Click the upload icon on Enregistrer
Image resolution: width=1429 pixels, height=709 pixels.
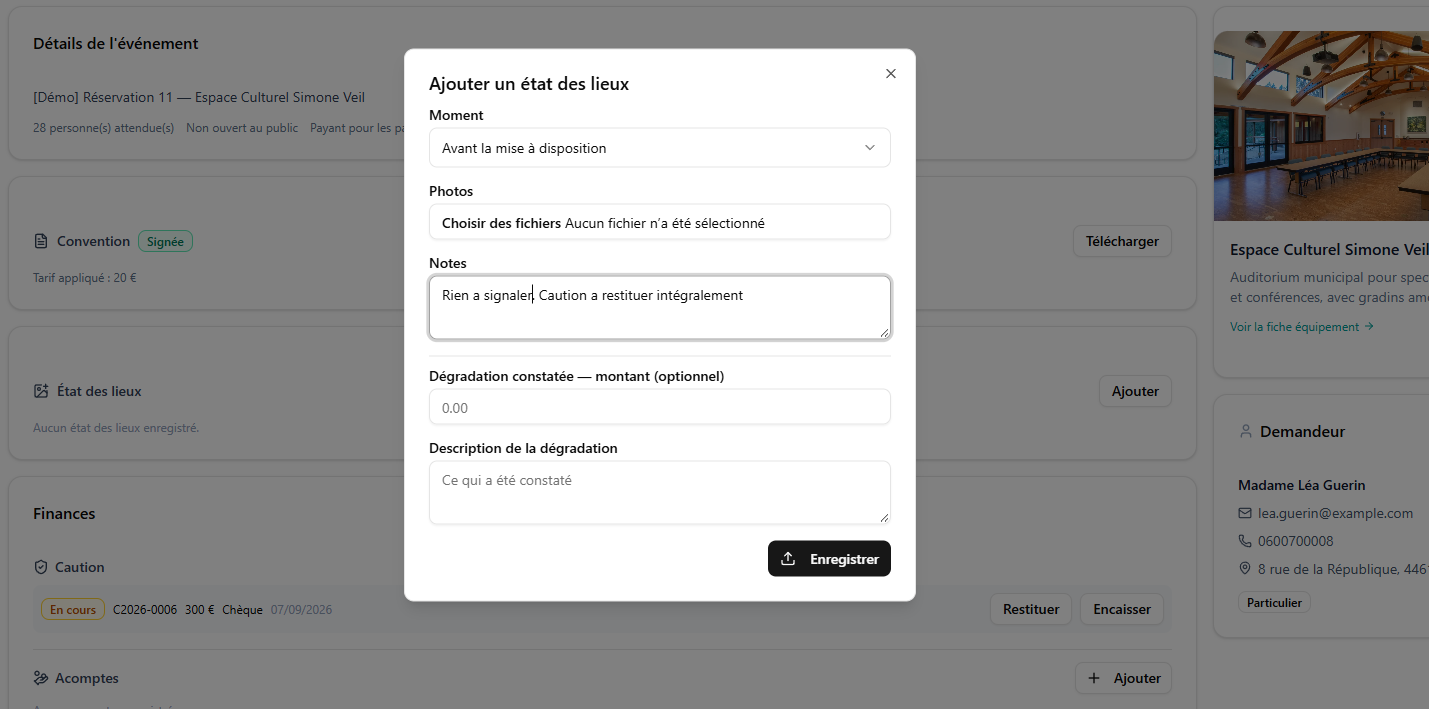pyautogui.click(x=788, y=559)
